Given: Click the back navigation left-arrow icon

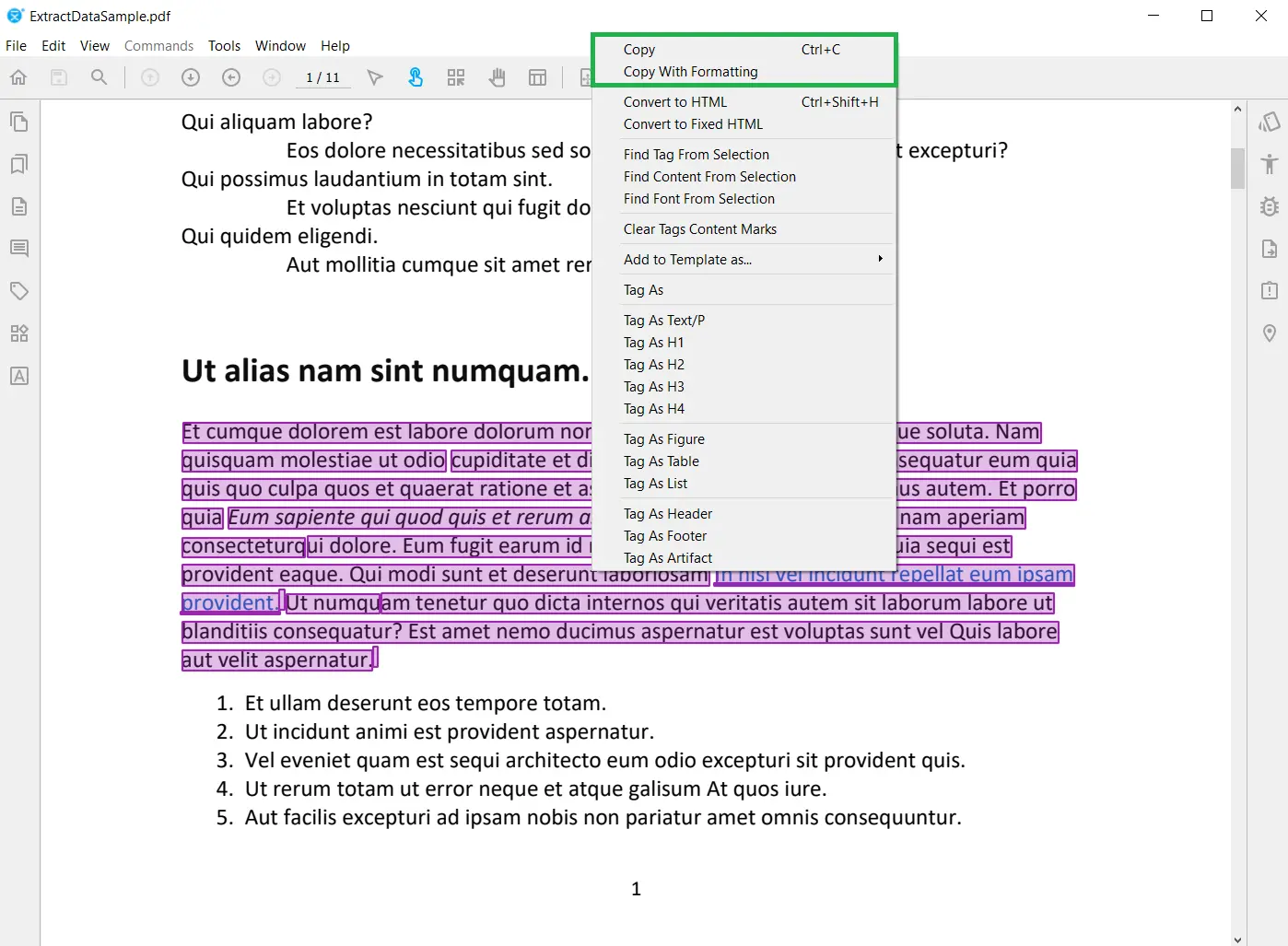Looking at the screenshot, I should pos(231,77).
